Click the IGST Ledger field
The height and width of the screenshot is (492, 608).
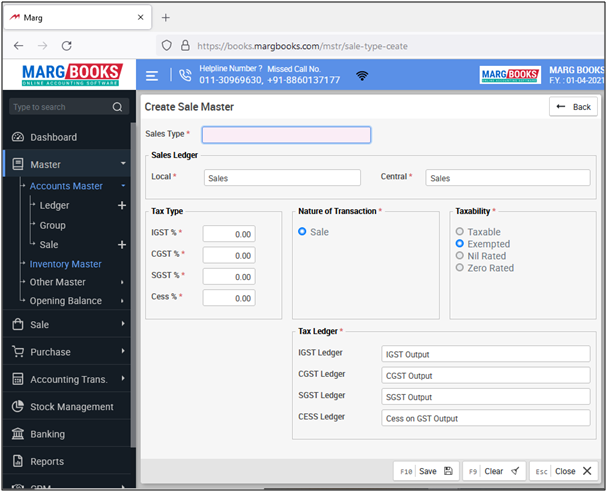click(x=486, y=354)
